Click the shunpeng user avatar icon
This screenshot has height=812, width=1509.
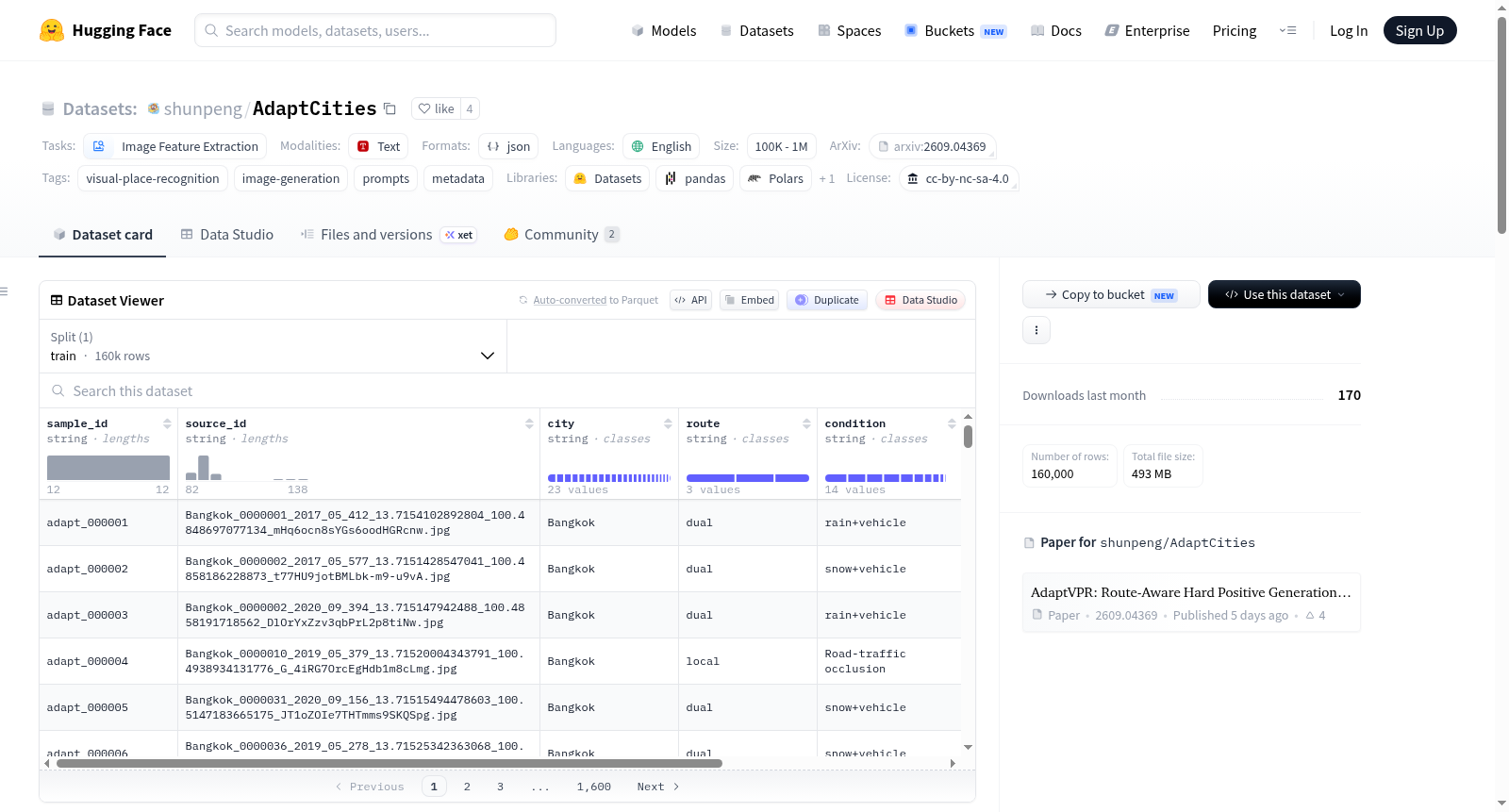(x=154, y=108)
